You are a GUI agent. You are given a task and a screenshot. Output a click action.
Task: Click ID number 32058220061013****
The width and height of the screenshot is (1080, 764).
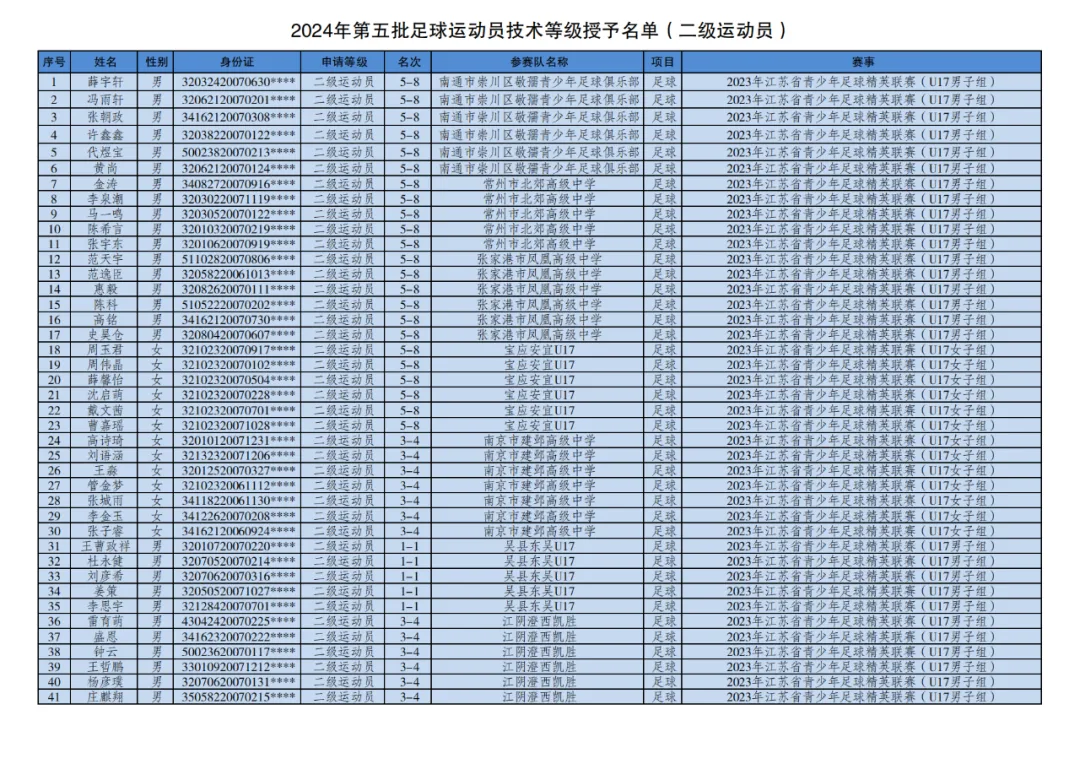pos(238,274)
